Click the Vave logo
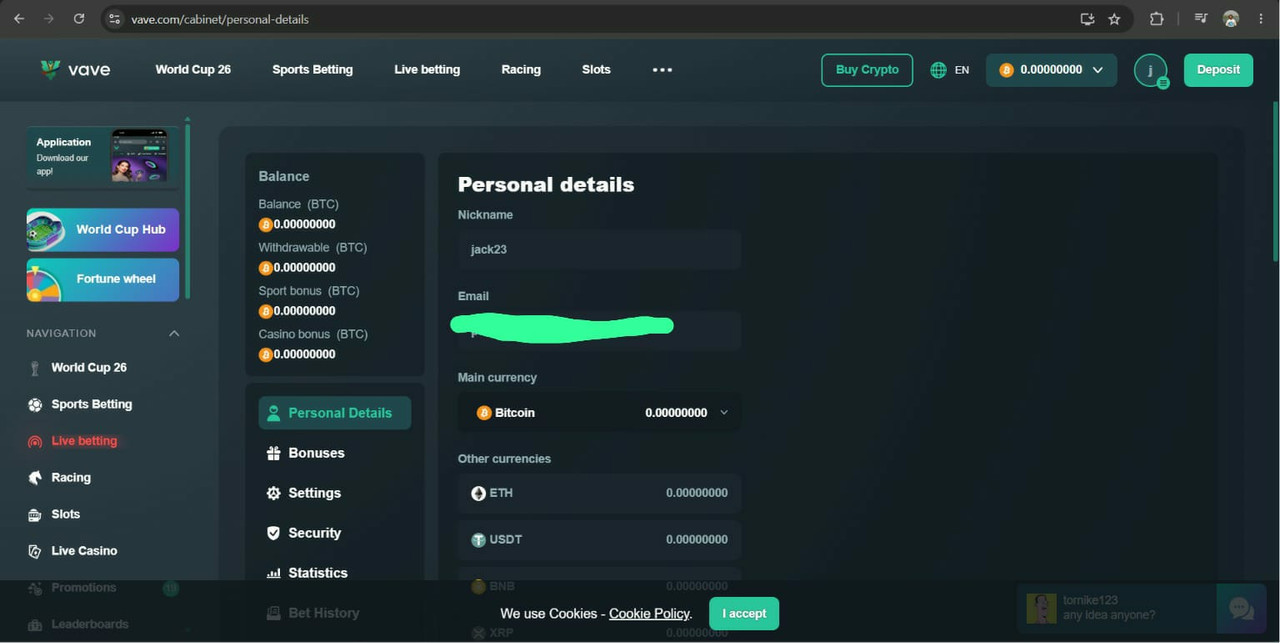 tap(75, 70)
